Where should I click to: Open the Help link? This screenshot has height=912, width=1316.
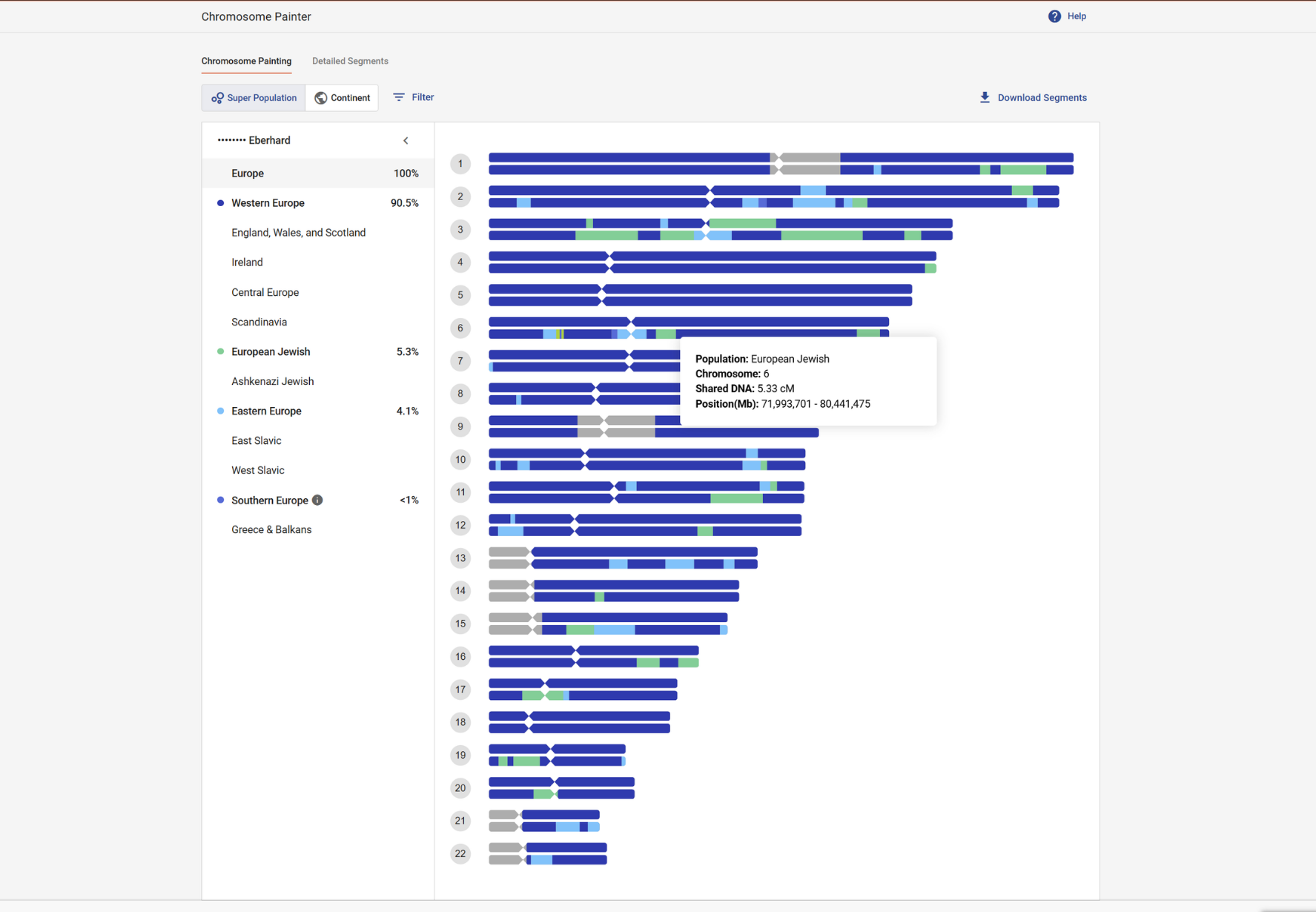click(1076, 16)
